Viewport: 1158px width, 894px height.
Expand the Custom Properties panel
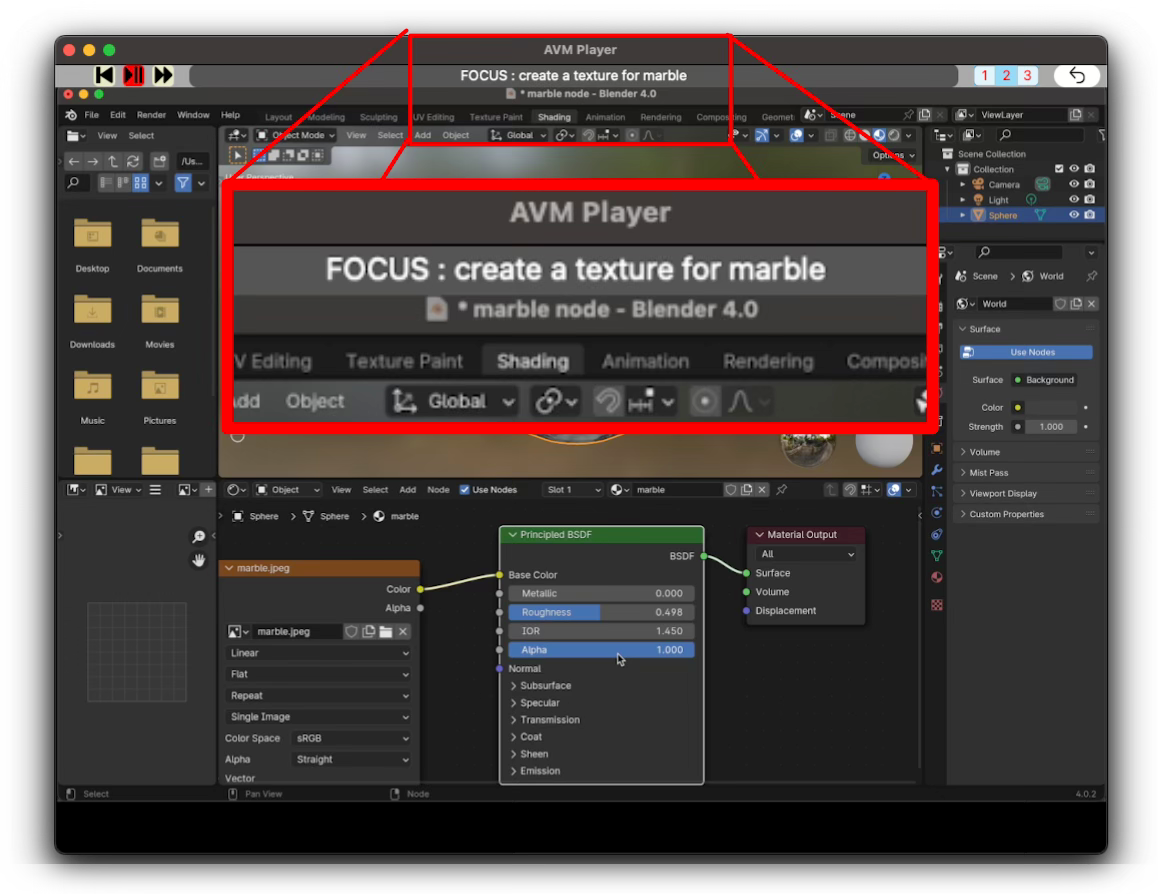pyautogui.click(x=1006, y=514)
